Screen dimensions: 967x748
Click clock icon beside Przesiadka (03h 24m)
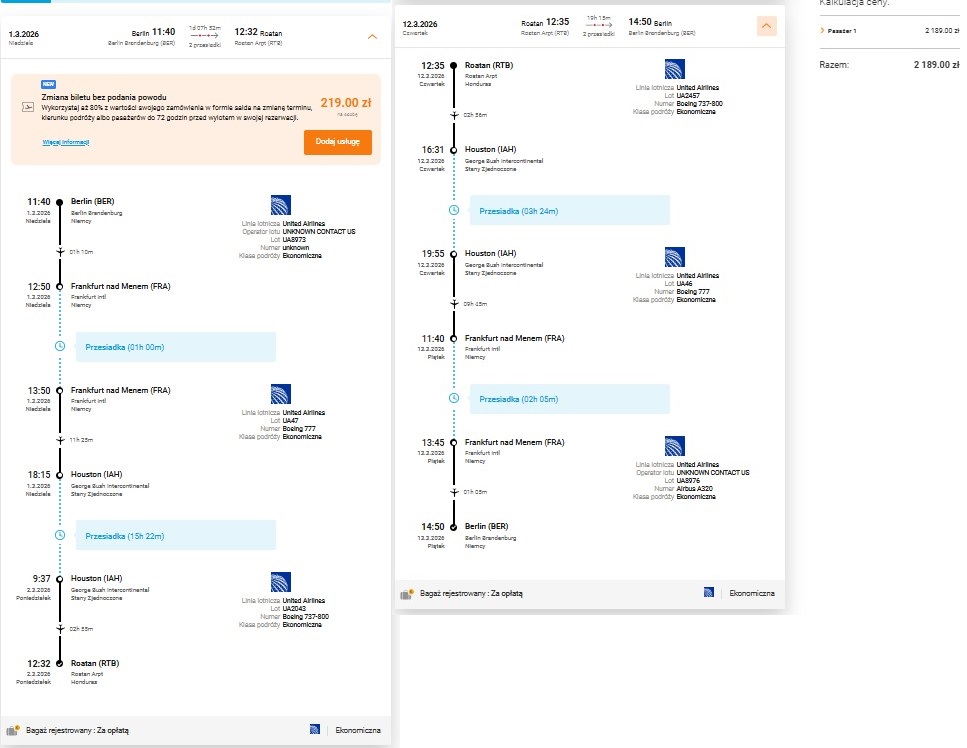[x=454, y=210]
